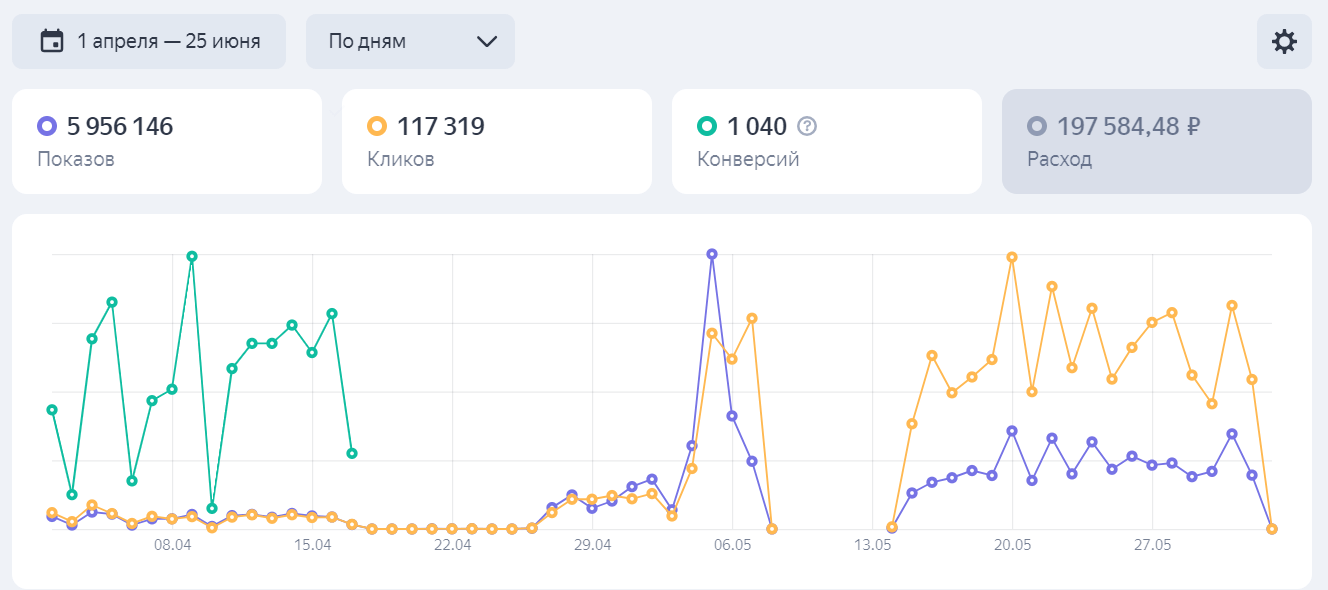Click the green circle marker beside 1 040
Image resolution: width=1328 pixels, height=590 pixels.
(x=706, y=127)
